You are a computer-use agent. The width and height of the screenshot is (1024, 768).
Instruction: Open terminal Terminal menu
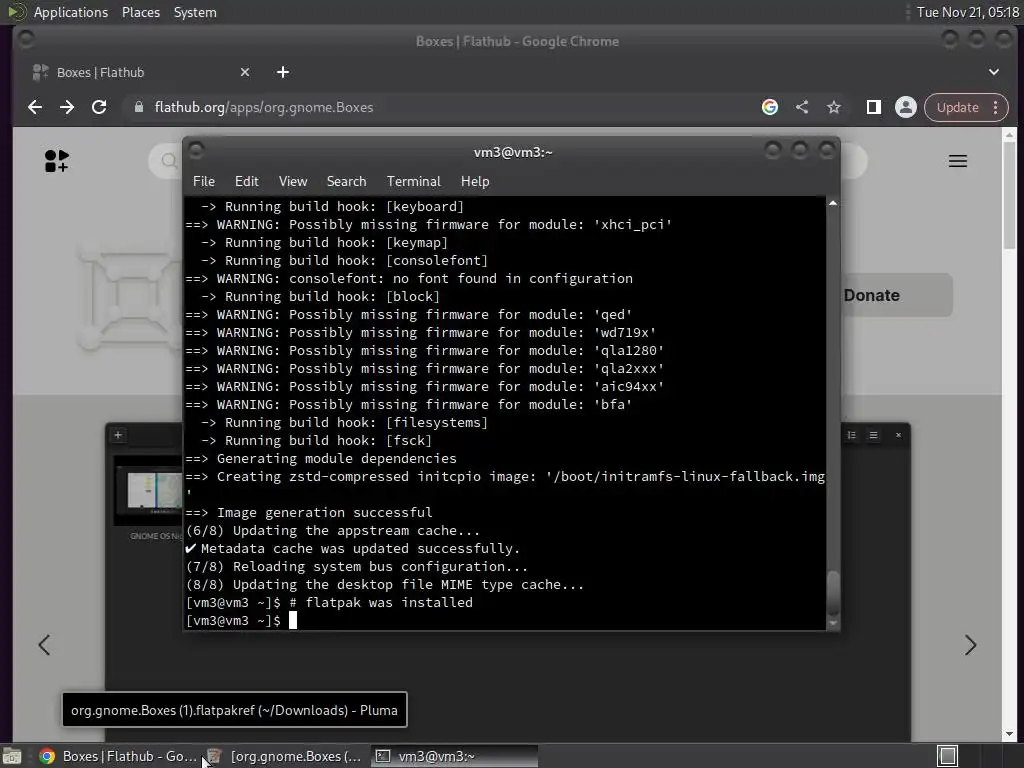pos(413,182)
